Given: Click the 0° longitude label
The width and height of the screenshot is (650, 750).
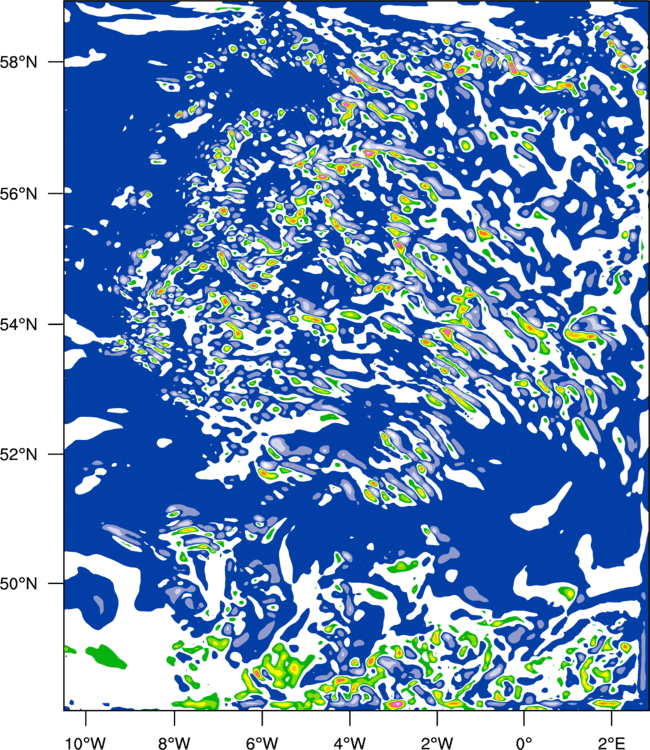Looking at the screenshot, I should (x=524, y=743).
